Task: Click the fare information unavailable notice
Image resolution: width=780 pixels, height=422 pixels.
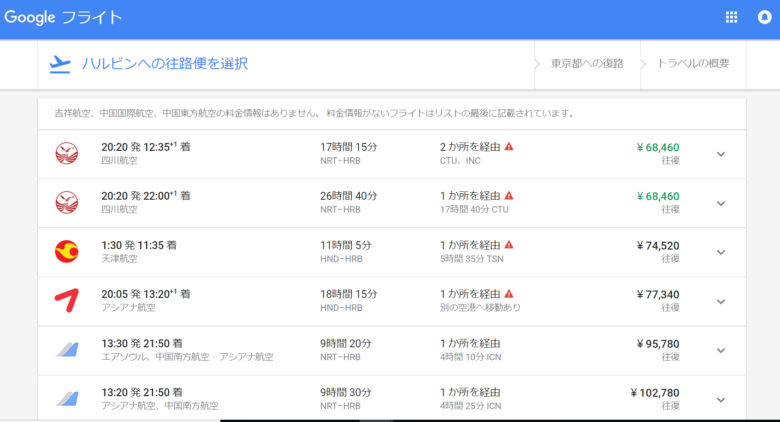Action: (315, 113)
